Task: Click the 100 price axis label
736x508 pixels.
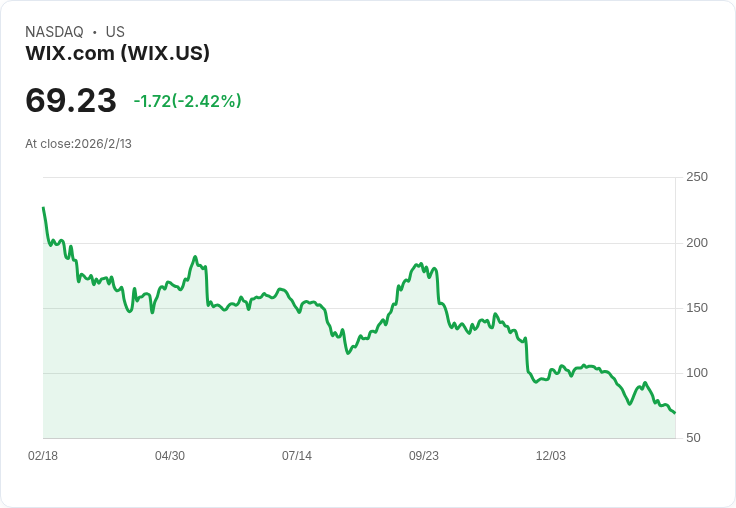Action: (697, 373)
